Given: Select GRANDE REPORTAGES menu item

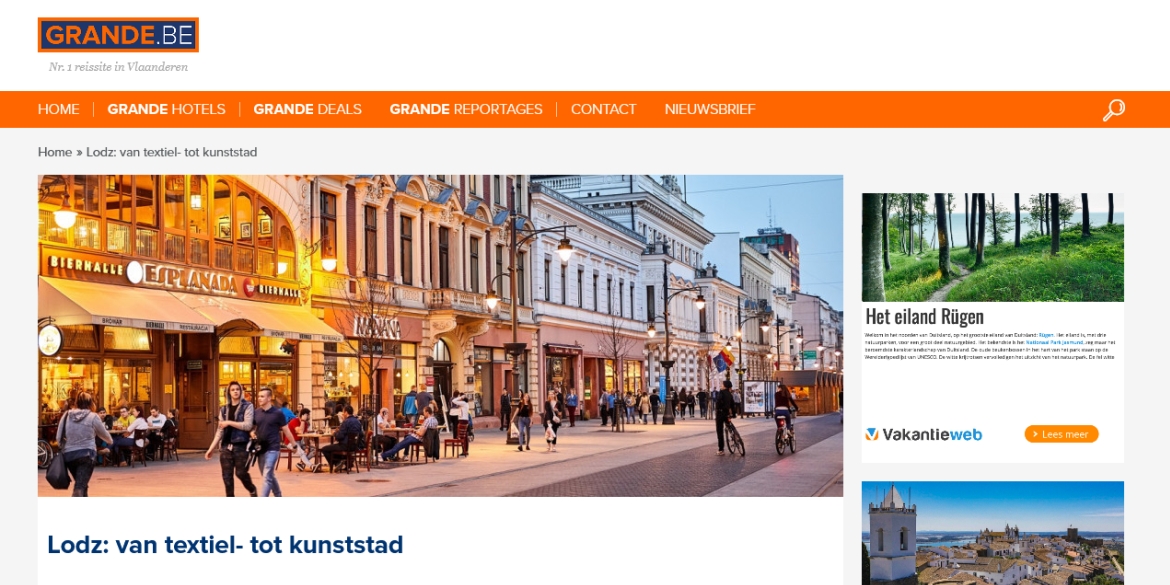Looking at the screenshot, I should coord(466,110).
